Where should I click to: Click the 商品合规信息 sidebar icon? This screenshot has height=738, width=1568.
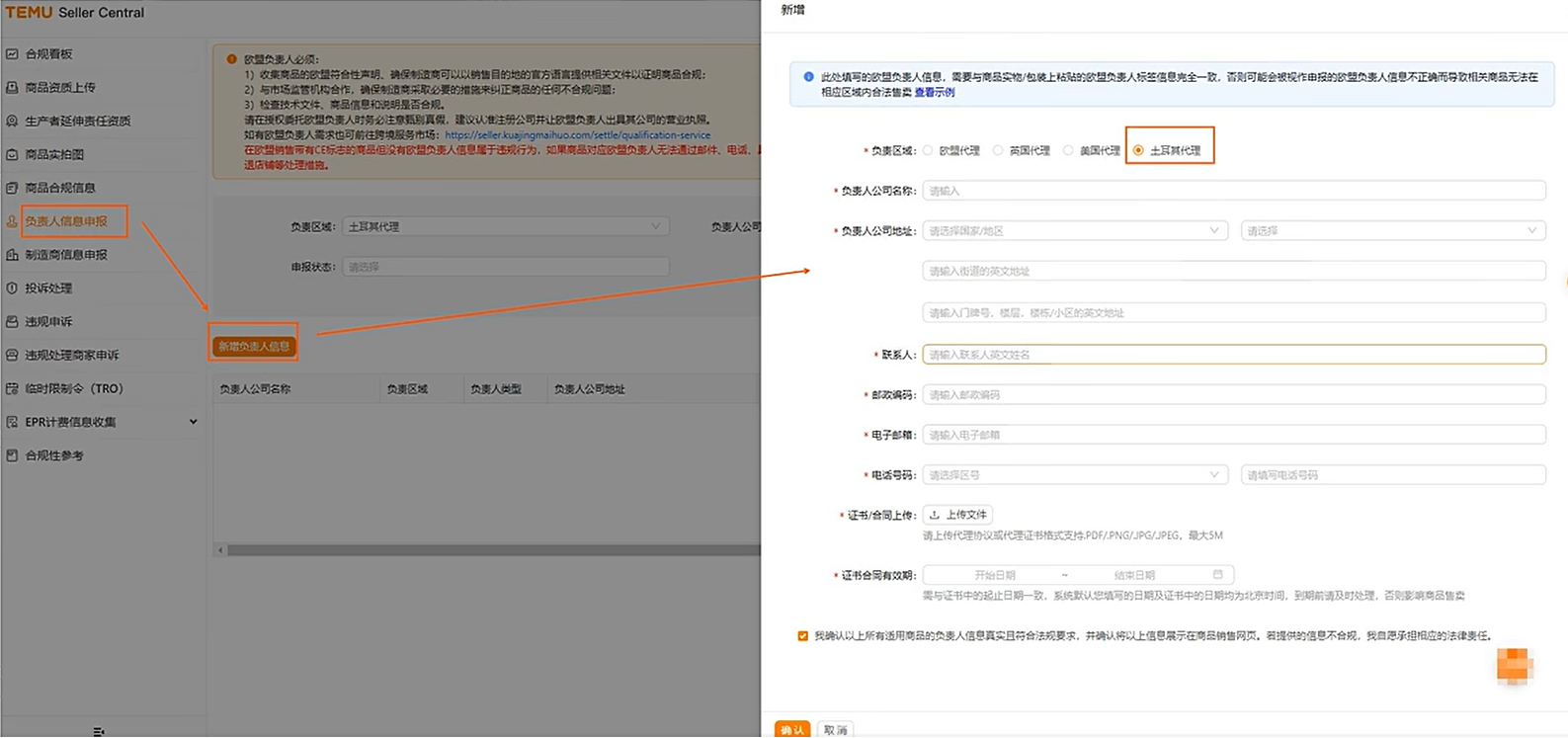(x=12, y=188)
